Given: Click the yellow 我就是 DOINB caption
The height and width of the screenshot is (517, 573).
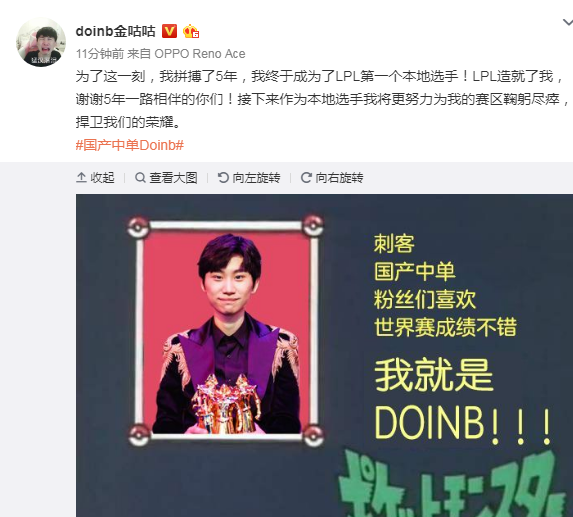Looking at the screenshot, I should coord(463,400).
